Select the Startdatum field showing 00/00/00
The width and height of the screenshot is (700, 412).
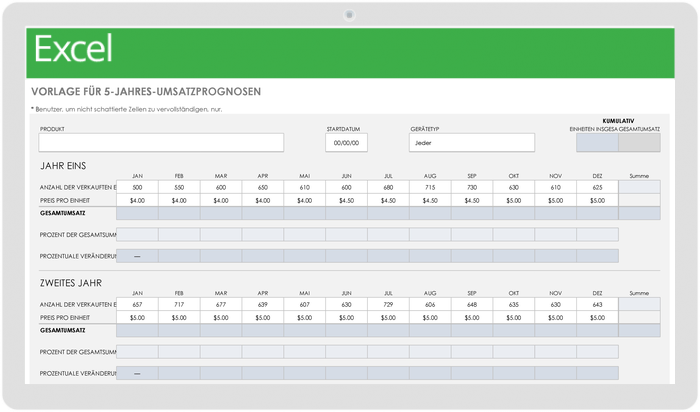(346, 143)
